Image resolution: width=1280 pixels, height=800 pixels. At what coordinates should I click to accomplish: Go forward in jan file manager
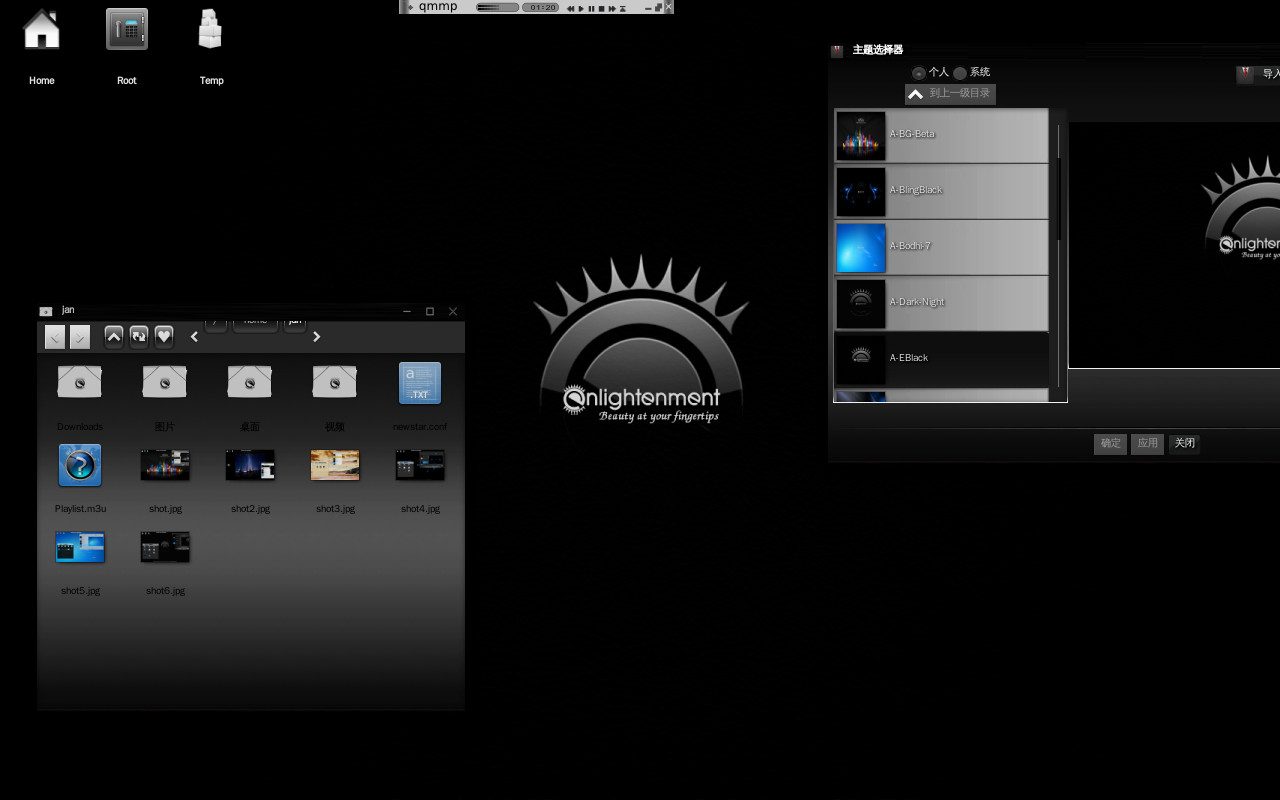tap(80, 337)
